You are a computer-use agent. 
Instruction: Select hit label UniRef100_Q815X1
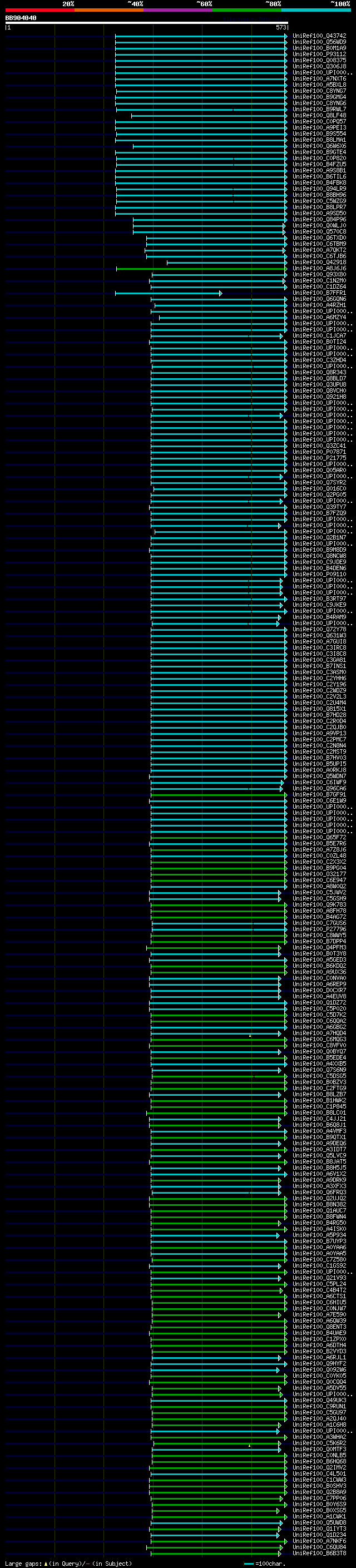pyautogui.click(x=319, y=709)
